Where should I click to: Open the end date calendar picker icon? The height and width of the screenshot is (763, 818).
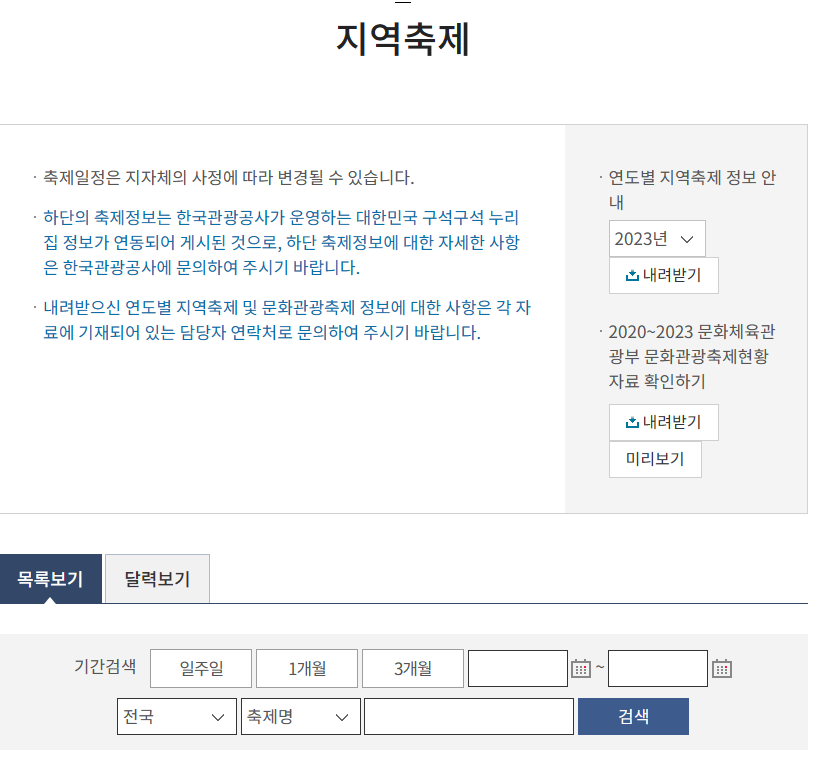coord(722,668)
